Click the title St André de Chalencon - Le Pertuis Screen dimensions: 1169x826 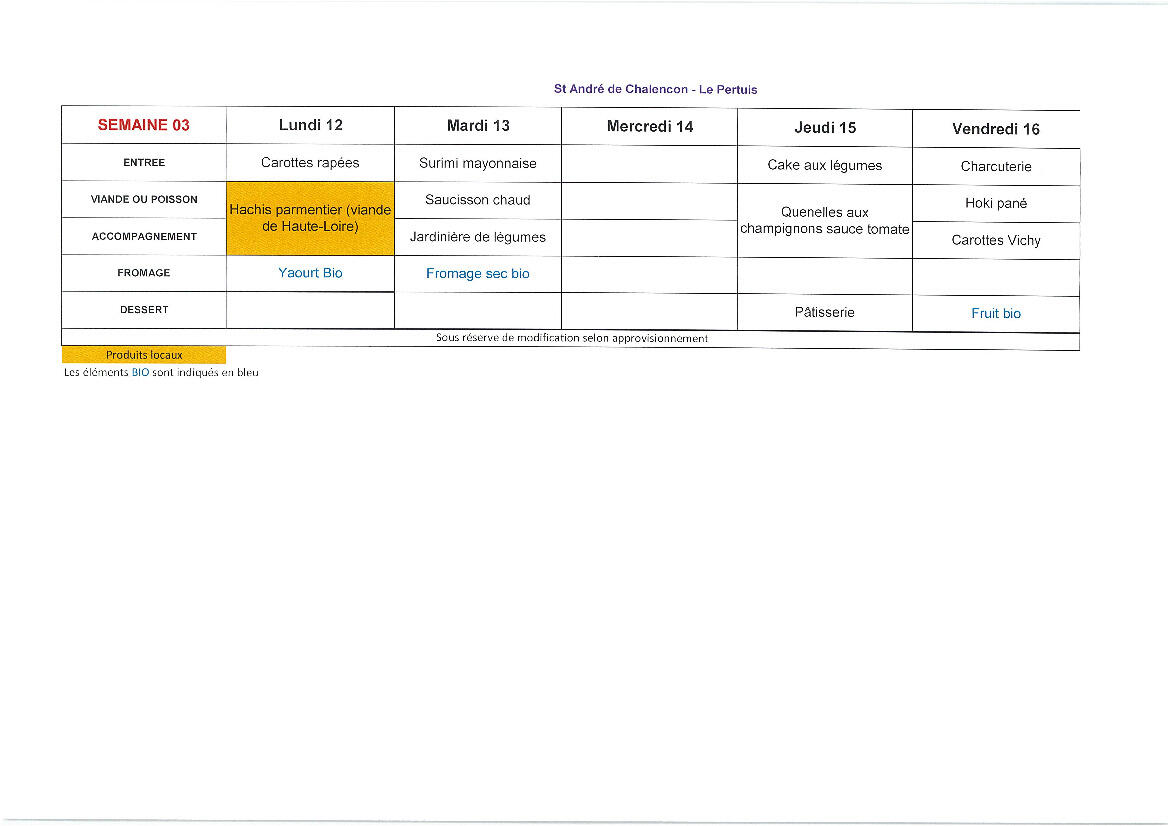[x=655, y=89]
